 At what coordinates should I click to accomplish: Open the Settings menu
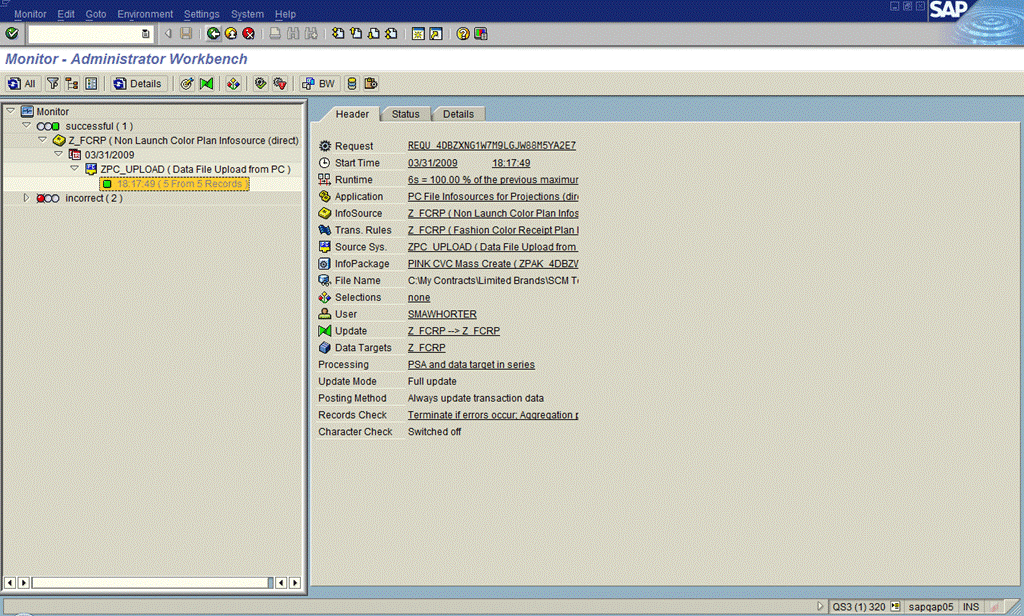coord(202,14)
